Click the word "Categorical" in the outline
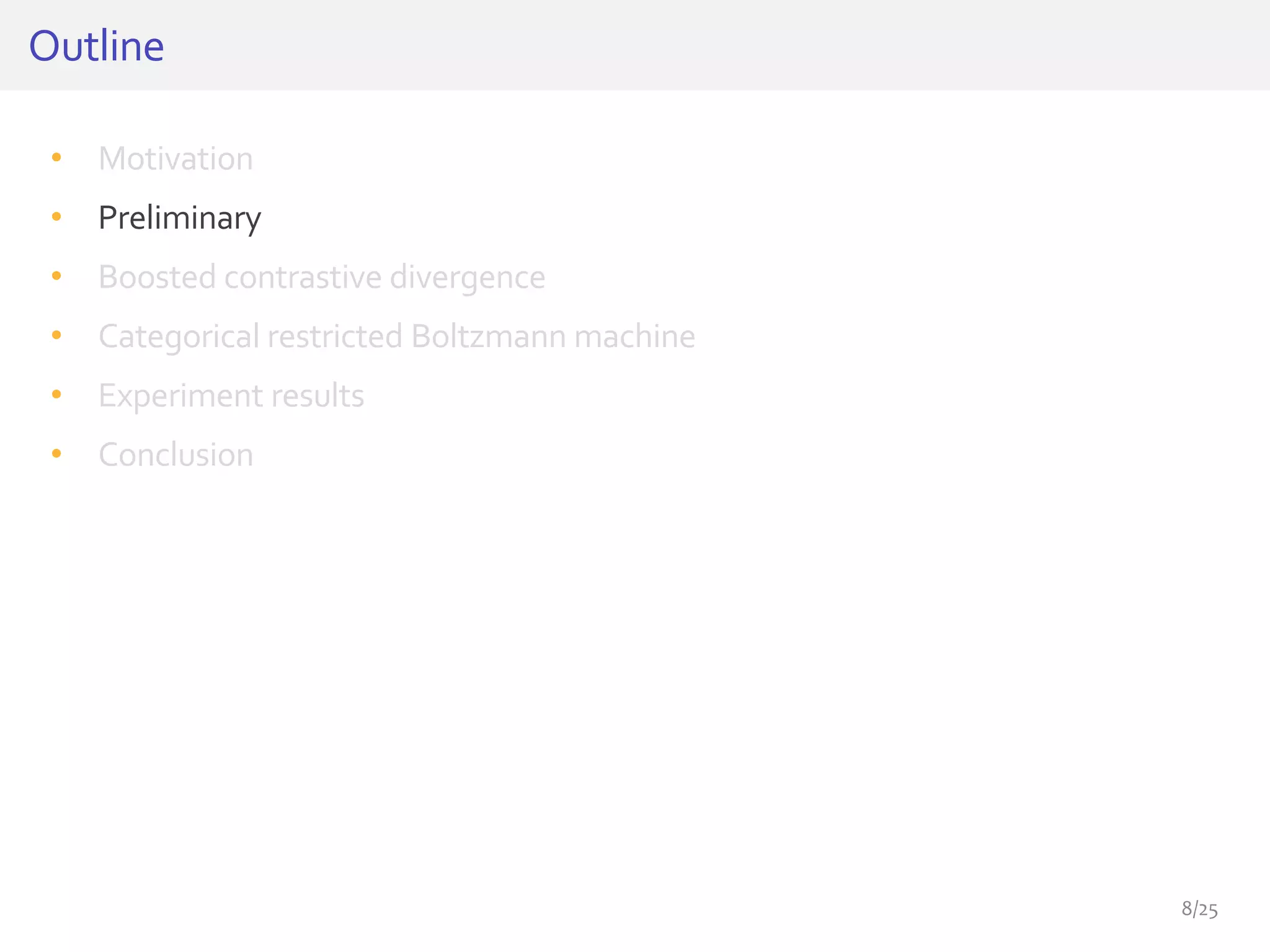Screen dimensions: 1270x952 click(x=179, y=337)
